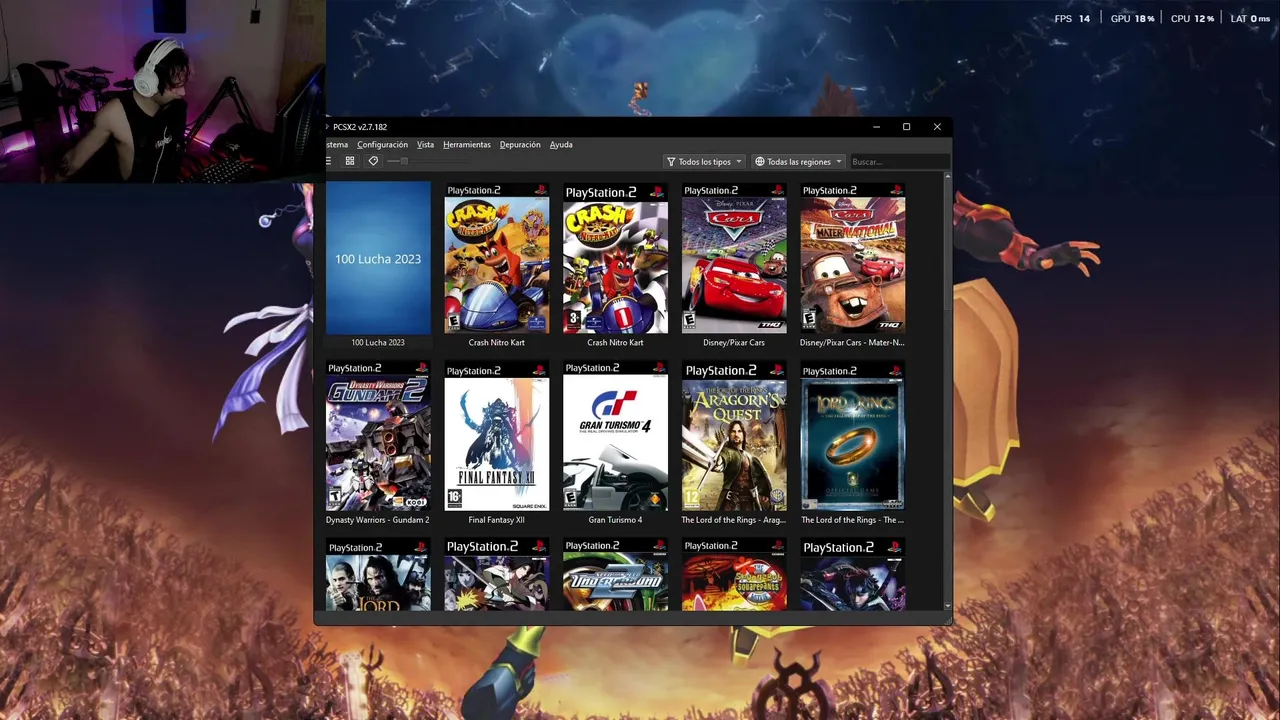1280x720 pixels.
Task: Click the "Dynasty Warriors - Gundam 2" title label
Action: pos(378,520)
